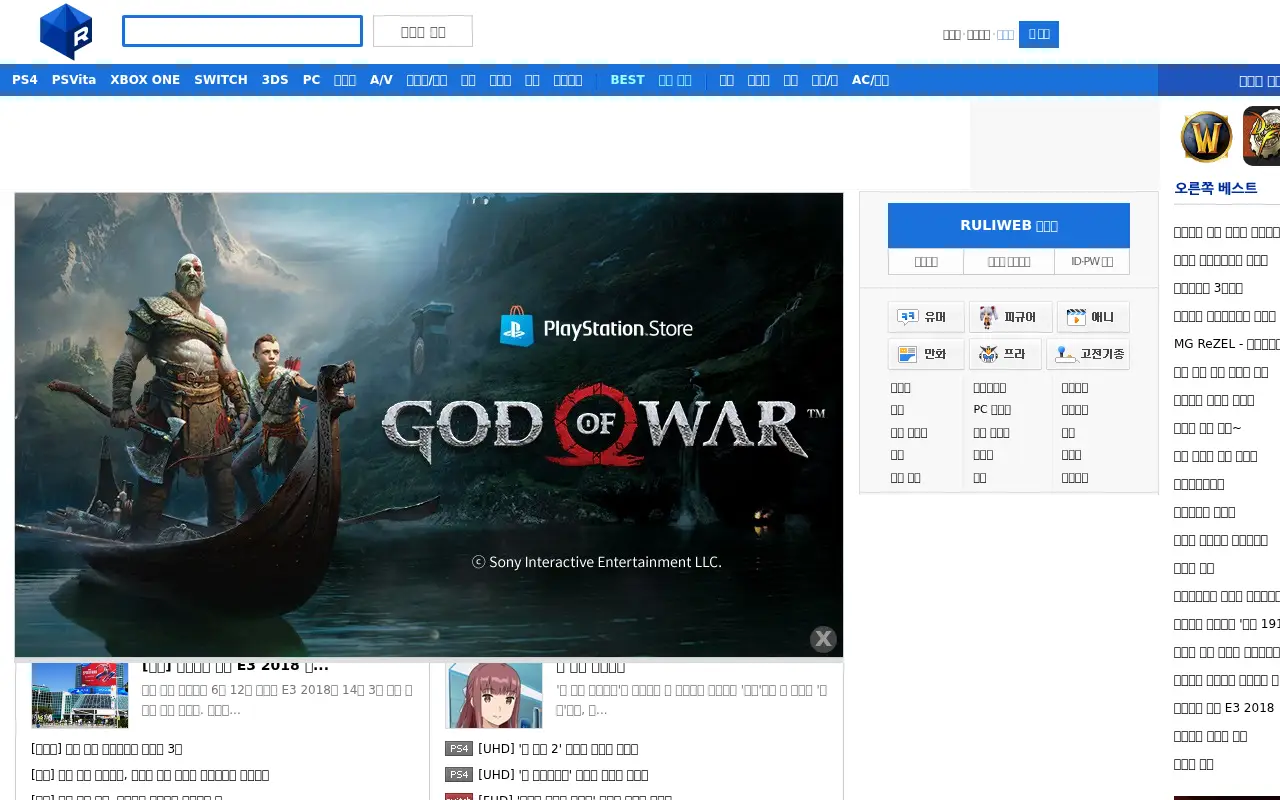The image size is (1280, 800).
Task: Open the 프라 board with Gundam-head icon
Action: click(1005, 354)
